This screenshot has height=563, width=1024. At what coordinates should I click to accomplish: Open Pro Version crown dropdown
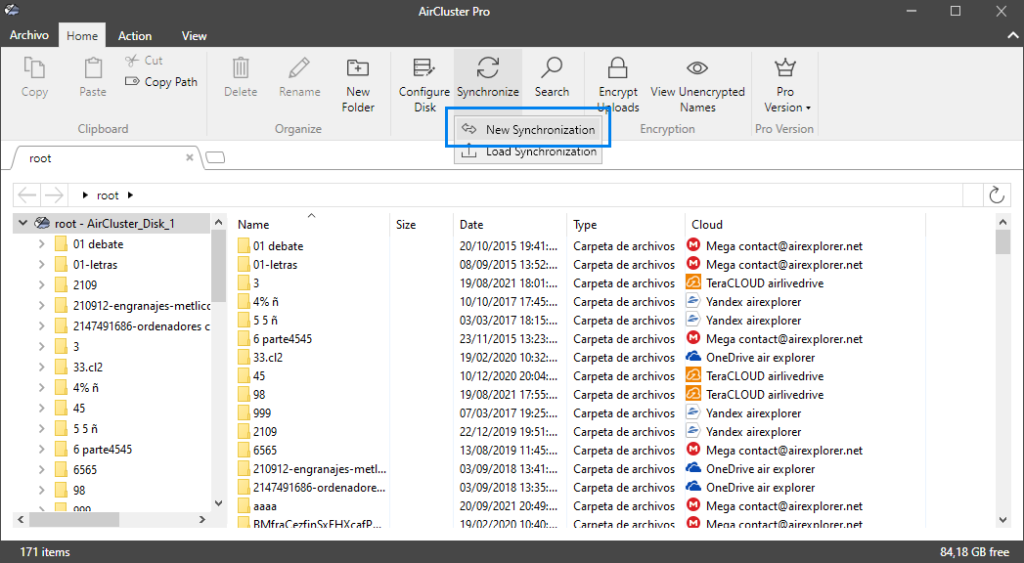(785, 84)
